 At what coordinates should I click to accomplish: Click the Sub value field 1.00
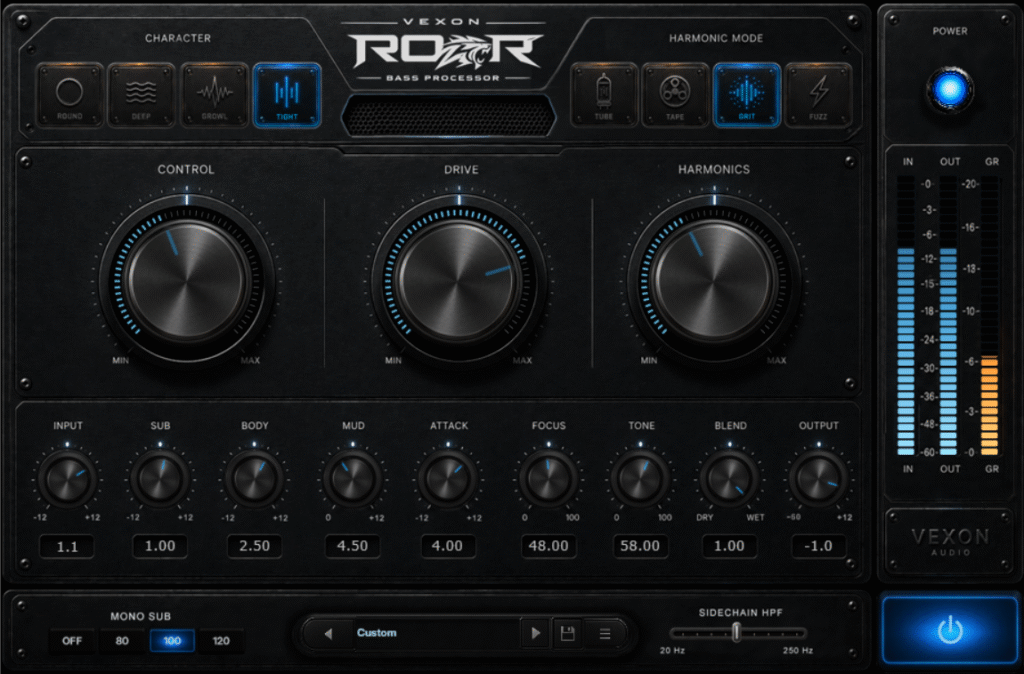(x=160, y=546)
